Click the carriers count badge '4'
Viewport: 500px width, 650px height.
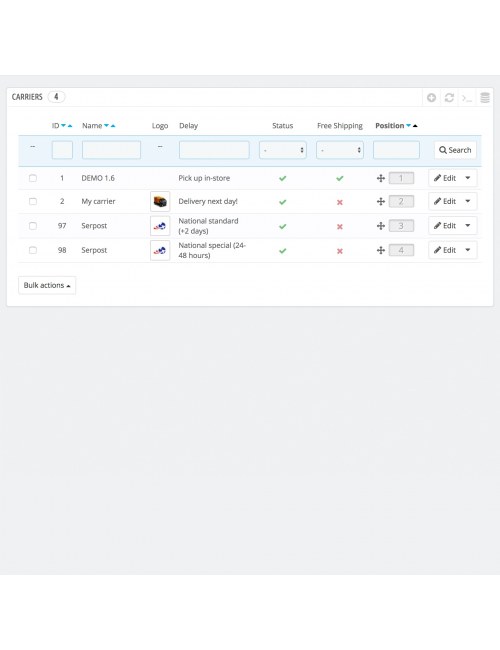click(x=56, y=97)
